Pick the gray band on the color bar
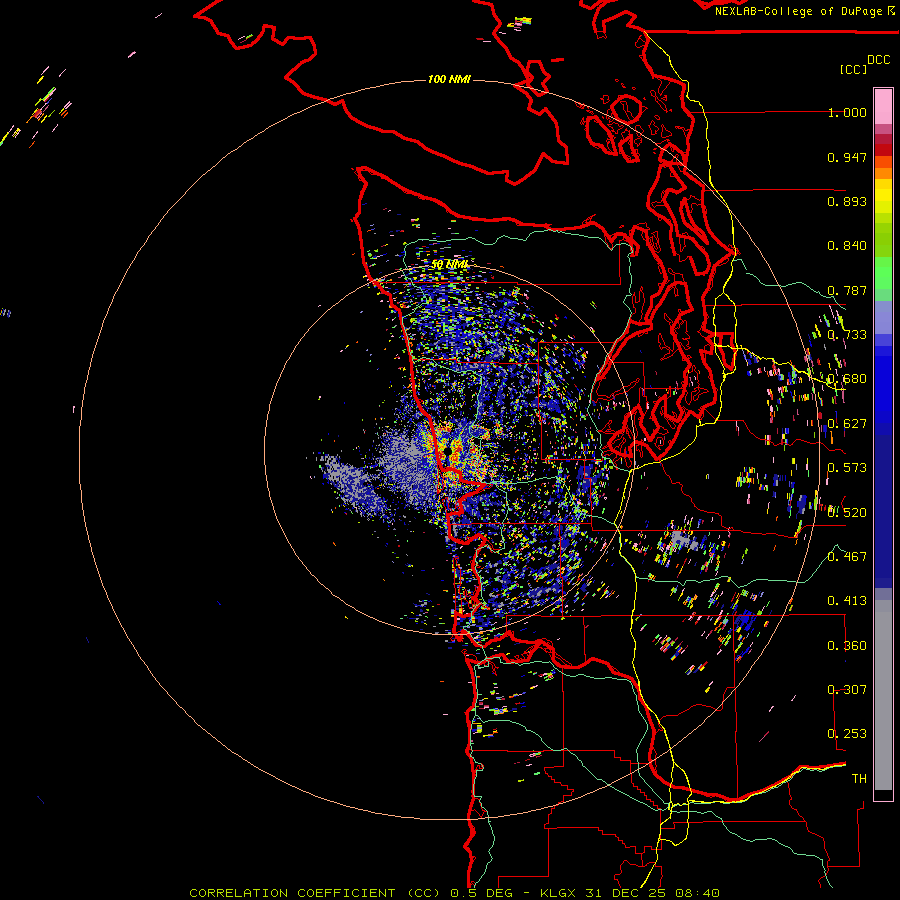Image resolution: width=900 pixels, height=900 pixels. tap(883, 695)
